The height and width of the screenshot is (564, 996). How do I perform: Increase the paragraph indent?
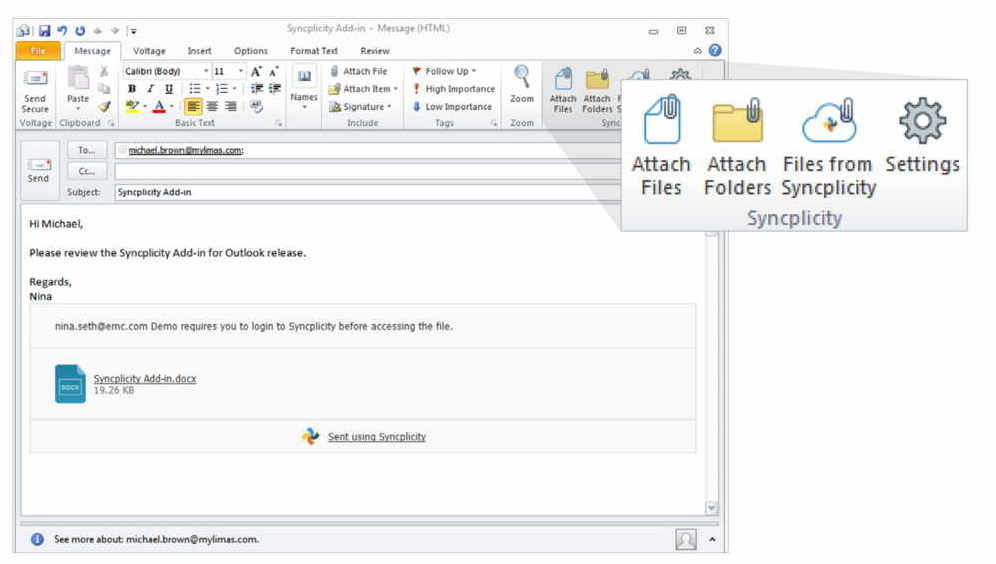274,89
